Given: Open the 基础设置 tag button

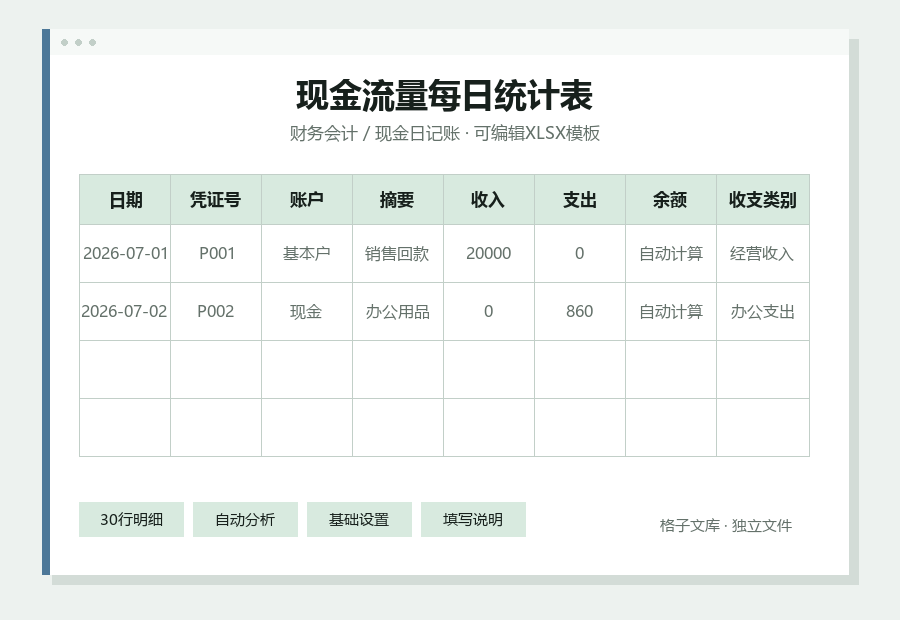Looking at the screenshot, I should tap(359, 520).
